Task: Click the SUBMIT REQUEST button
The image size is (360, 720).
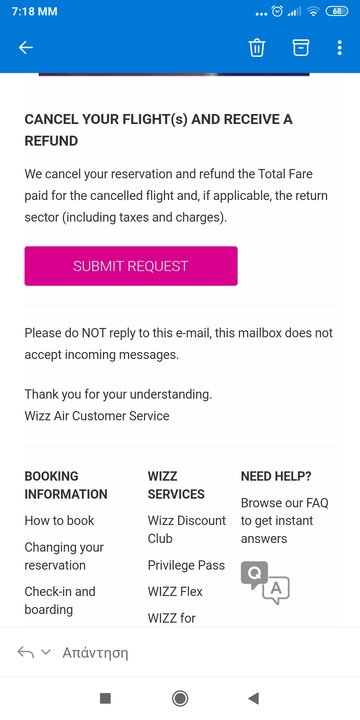Action: pyautogui.click(x=131, y=266)
